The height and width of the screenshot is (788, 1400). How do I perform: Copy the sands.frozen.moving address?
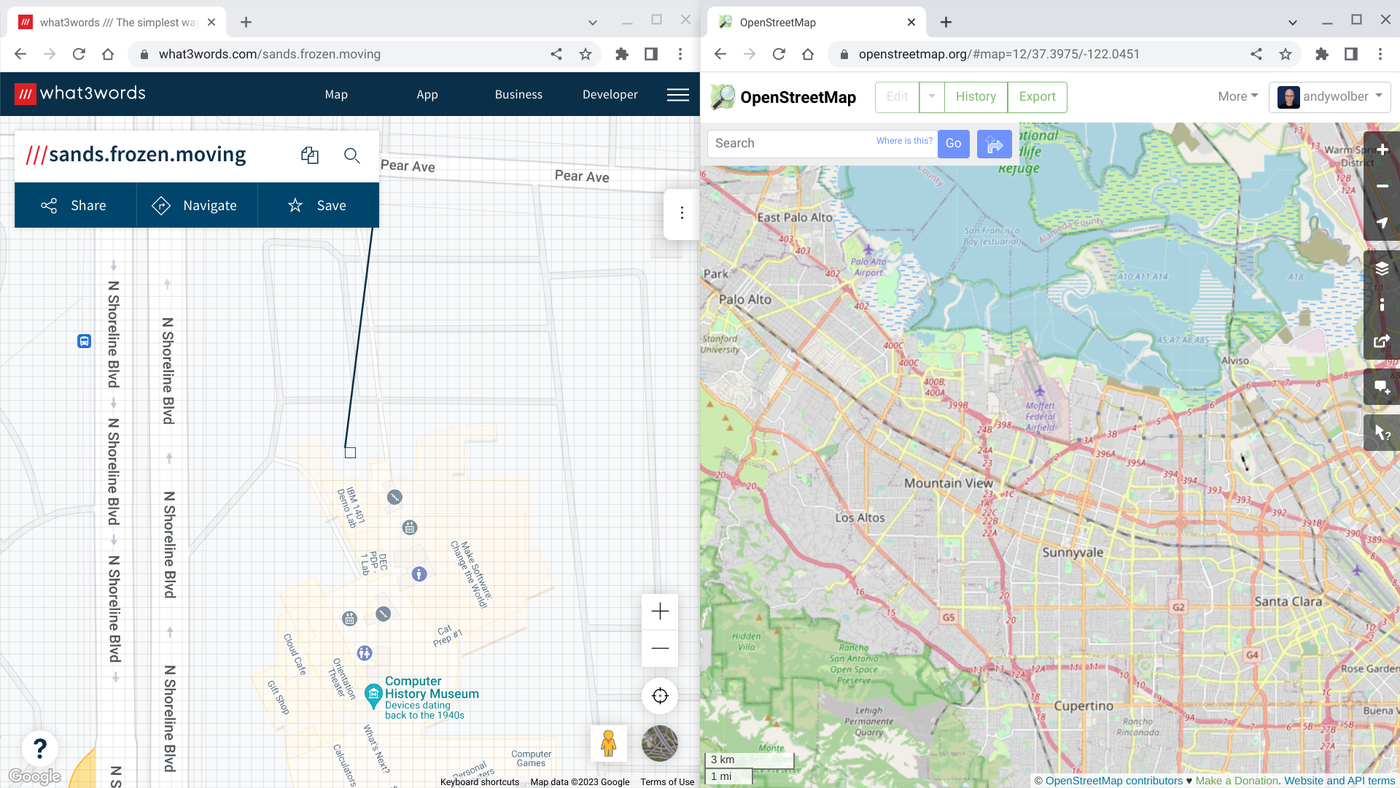pos(309,155)
